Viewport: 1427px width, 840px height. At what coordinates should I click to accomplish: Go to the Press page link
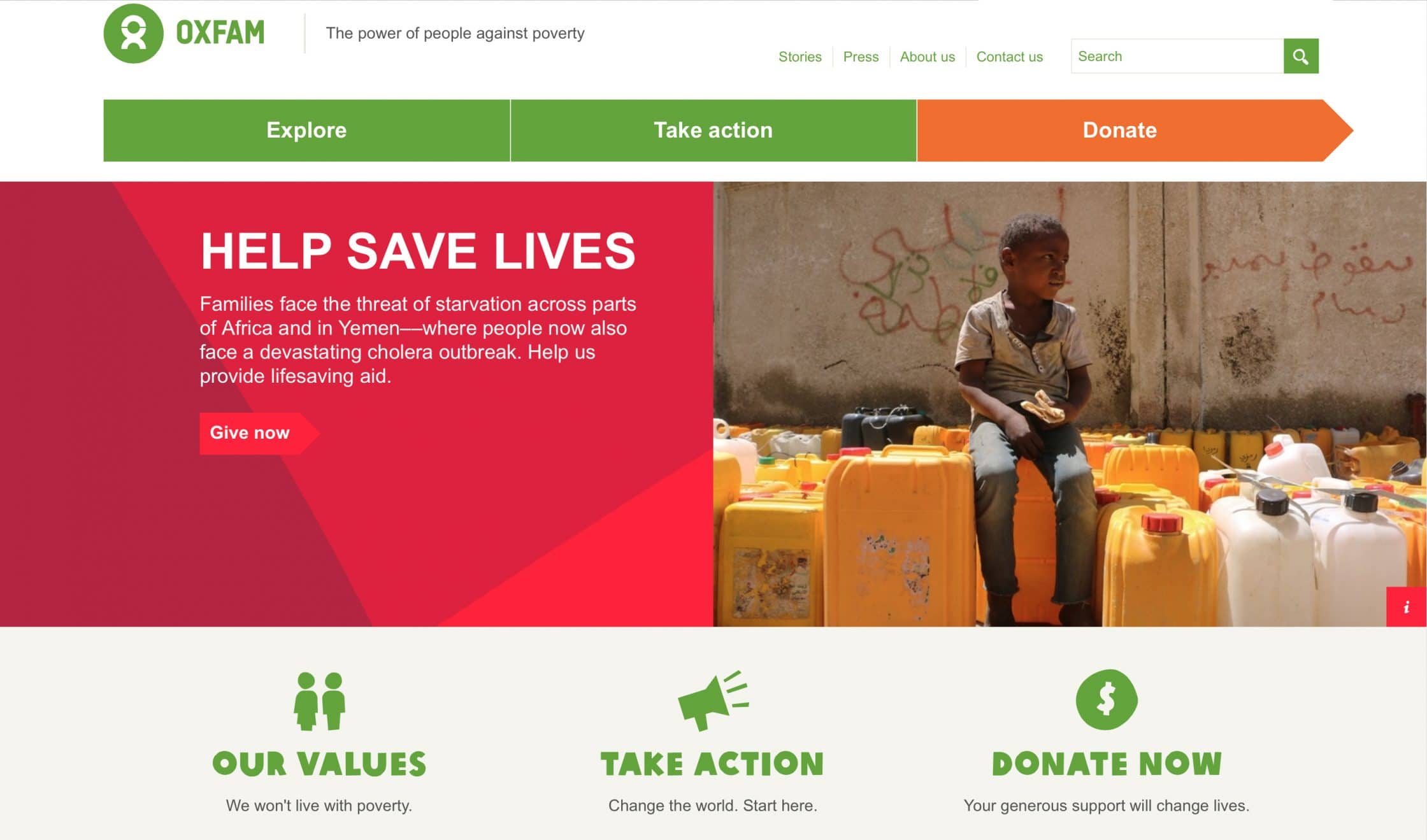click(861, 57)
